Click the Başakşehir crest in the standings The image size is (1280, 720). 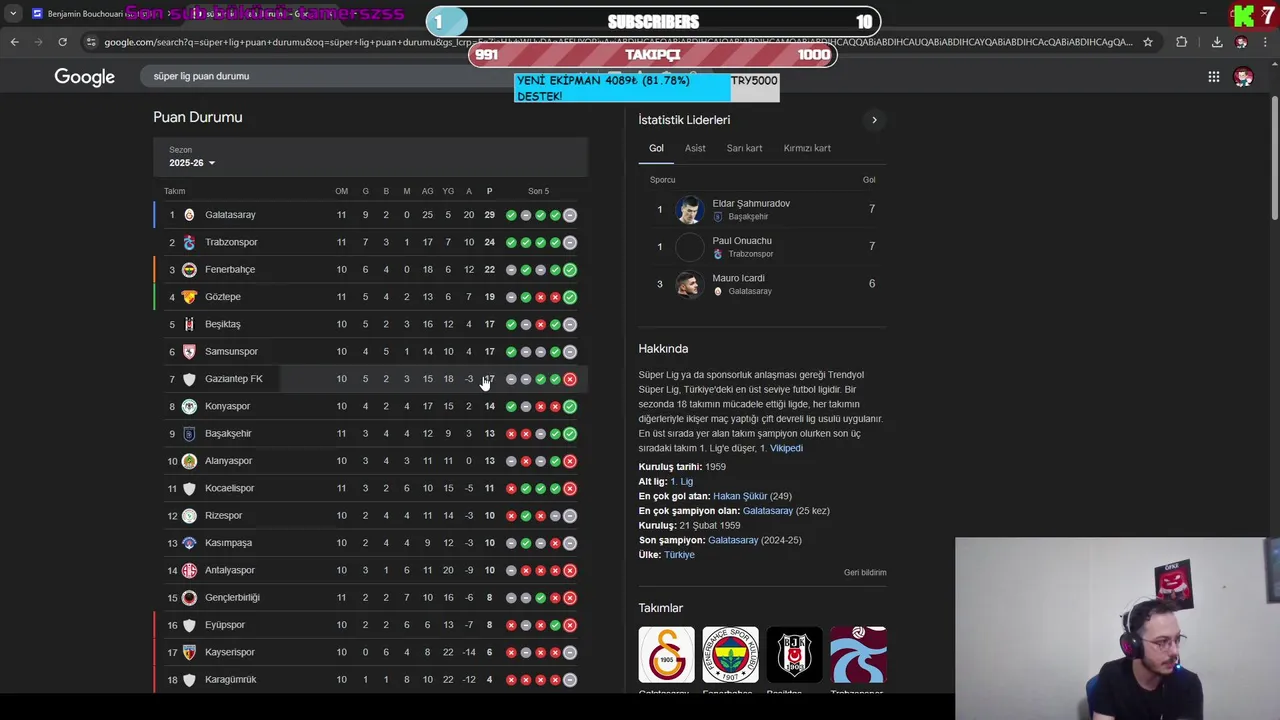point(189,434)
